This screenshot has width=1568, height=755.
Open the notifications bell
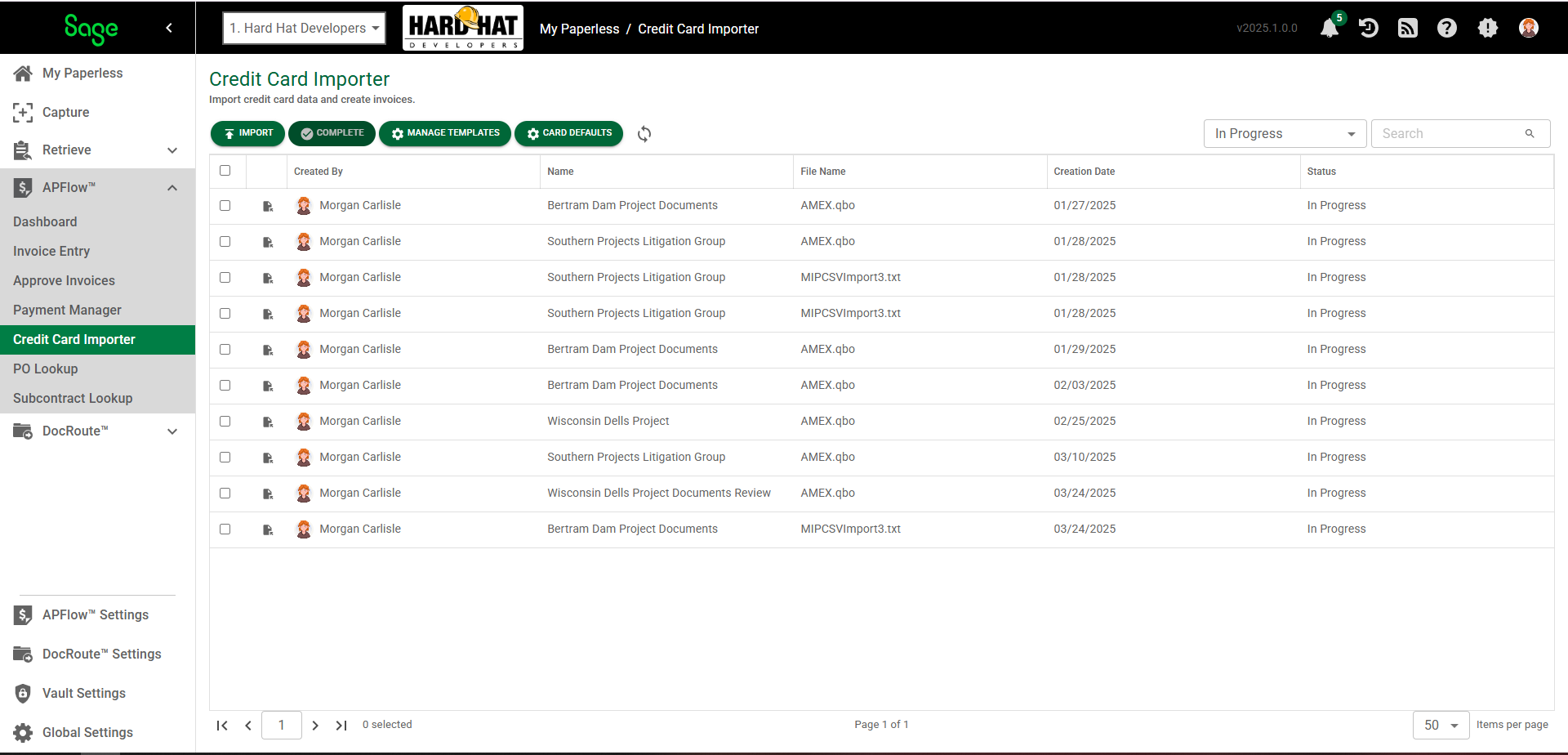pos(1330,29)
